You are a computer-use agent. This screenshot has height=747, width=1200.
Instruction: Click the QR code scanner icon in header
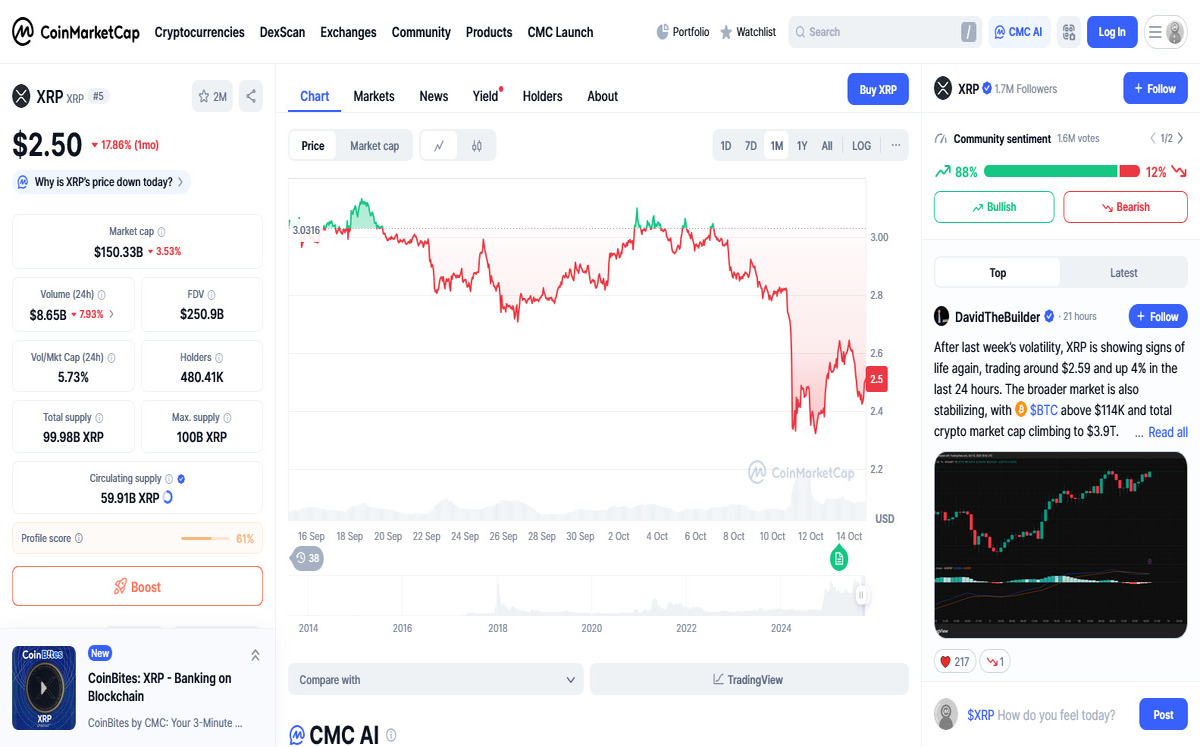pos(1068,32)
